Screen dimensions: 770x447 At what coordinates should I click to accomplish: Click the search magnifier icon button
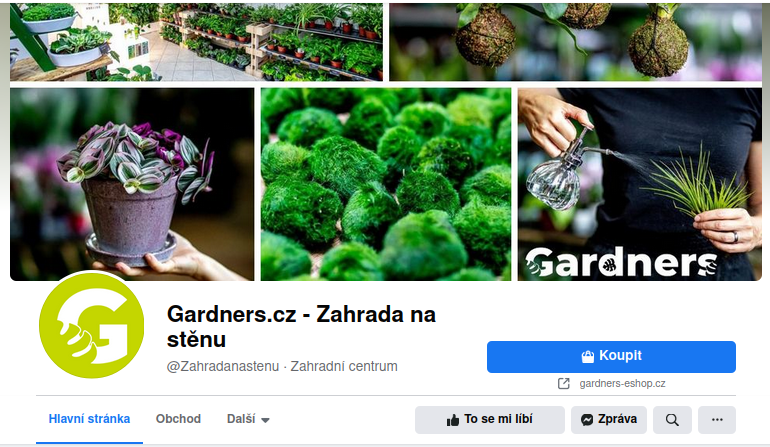(672, 420)
